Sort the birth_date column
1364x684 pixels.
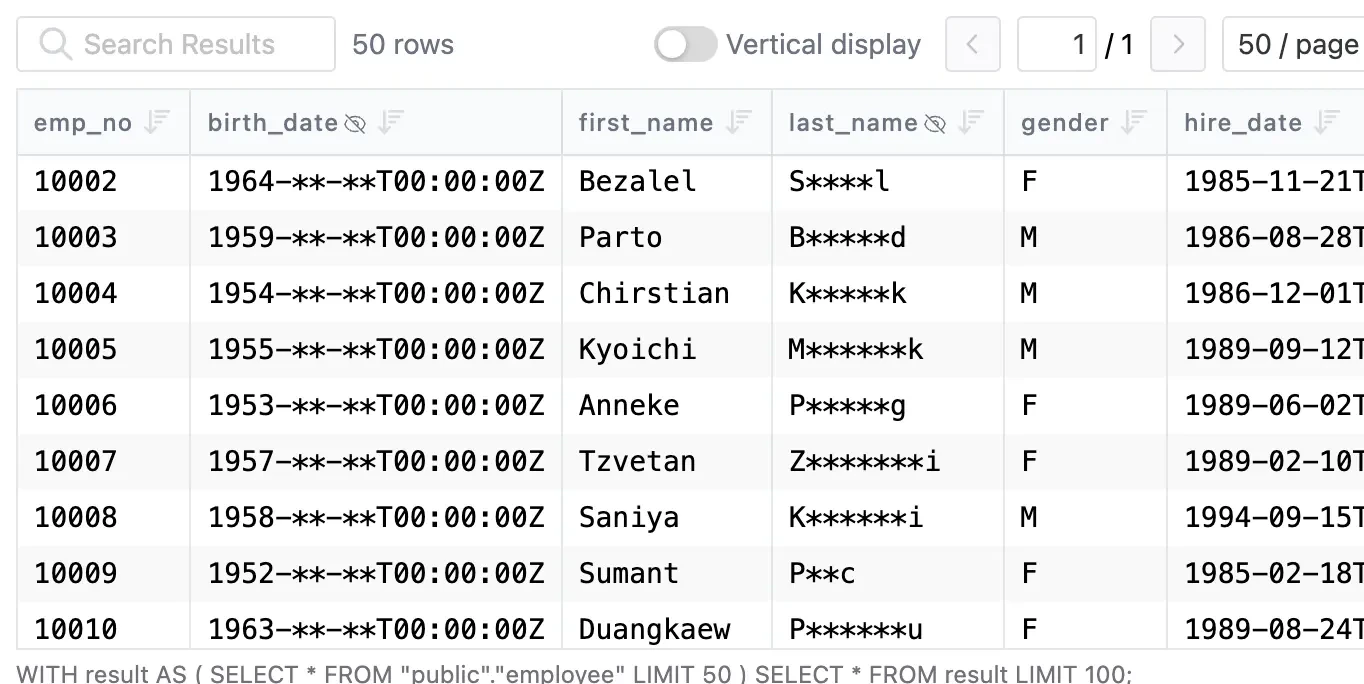tap(390, 122)
